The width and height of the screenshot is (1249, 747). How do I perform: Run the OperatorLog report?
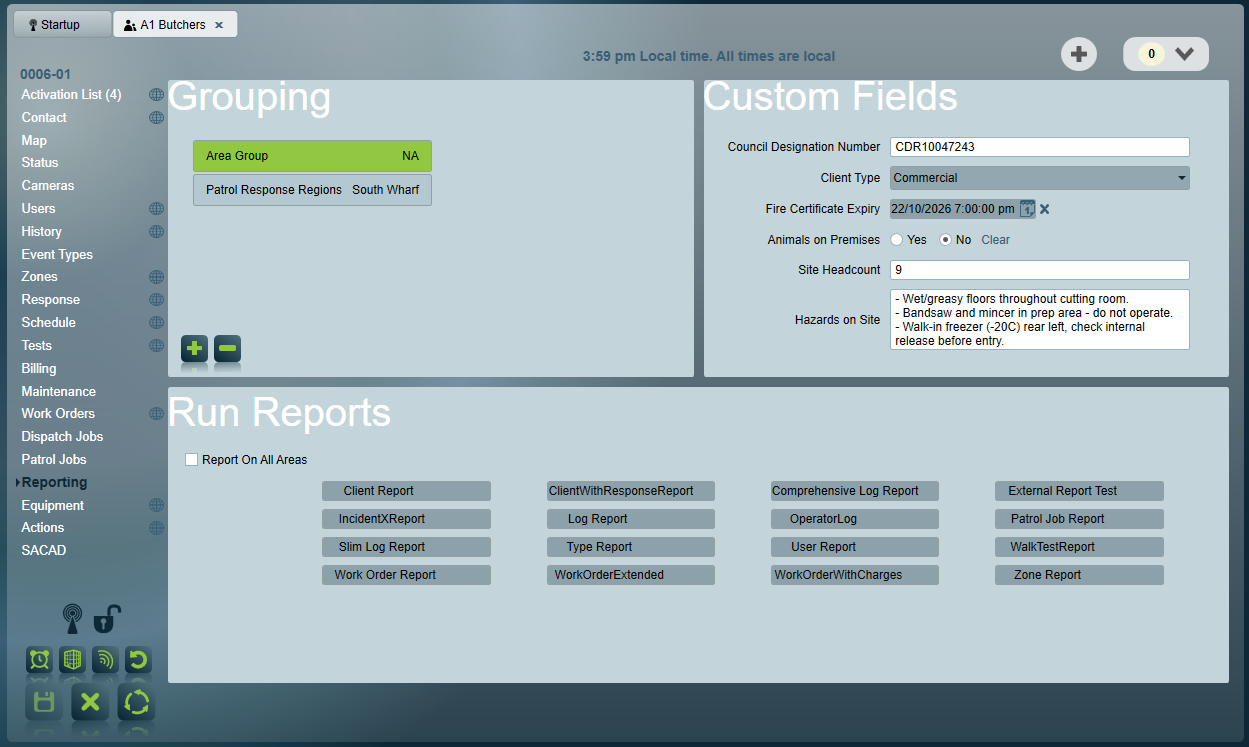854,519
